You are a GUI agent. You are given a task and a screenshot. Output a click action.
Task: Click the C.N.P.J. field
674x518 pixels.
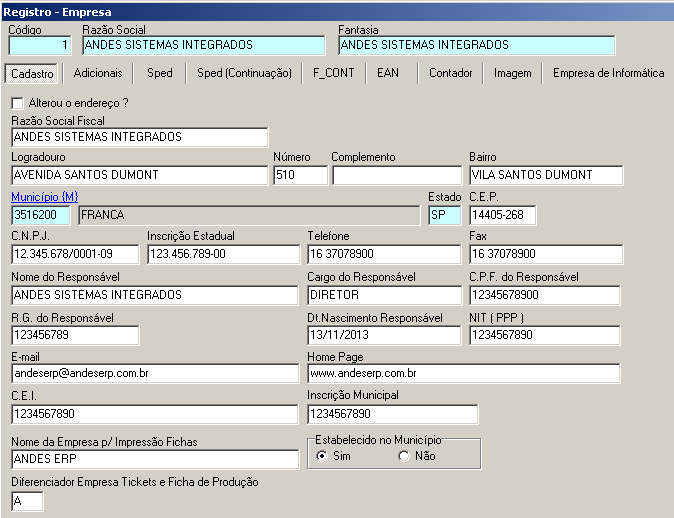75,254
